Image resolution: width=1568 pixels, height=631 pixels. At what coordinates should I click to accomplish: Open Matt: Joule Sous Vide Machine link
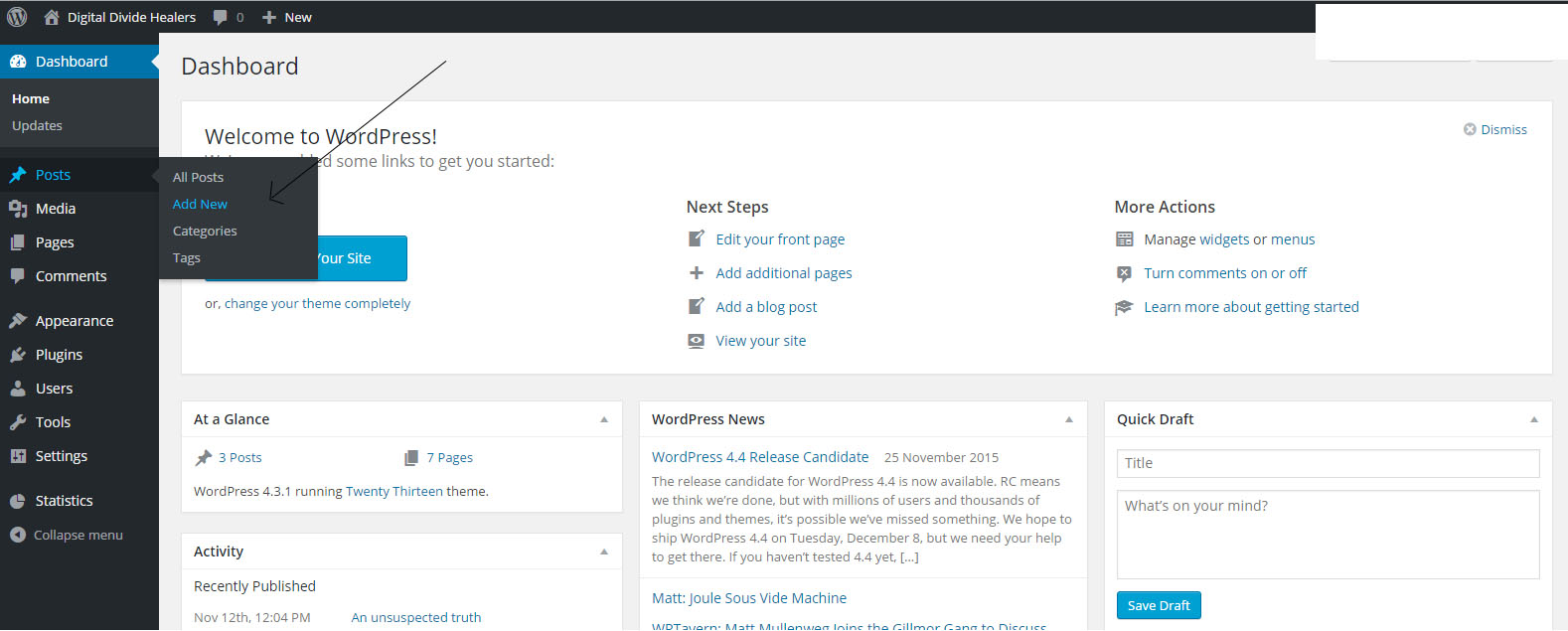pyautogui.click(x=749, y=598)
